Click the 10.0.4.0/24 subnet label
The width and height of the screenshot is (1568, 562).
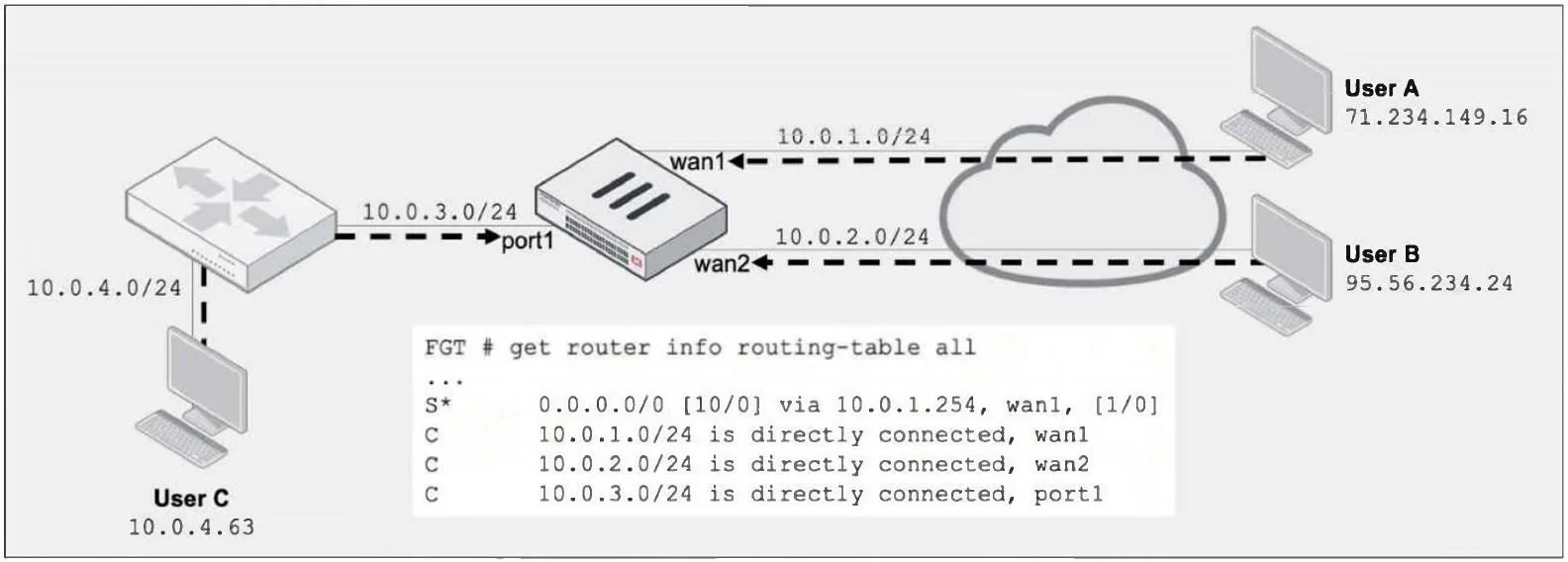[x=104, y=288]
